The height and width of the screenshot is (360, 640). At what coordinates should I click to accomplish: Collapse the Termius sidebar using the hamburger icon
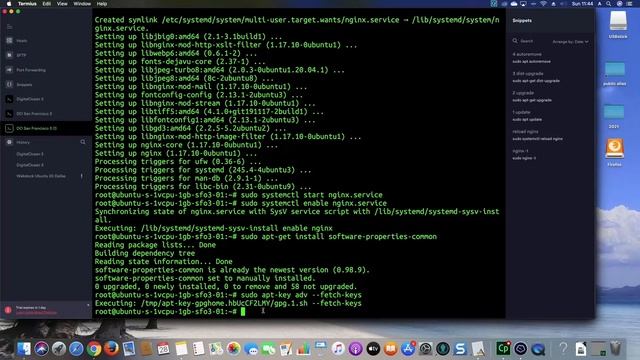click(9, 27)
